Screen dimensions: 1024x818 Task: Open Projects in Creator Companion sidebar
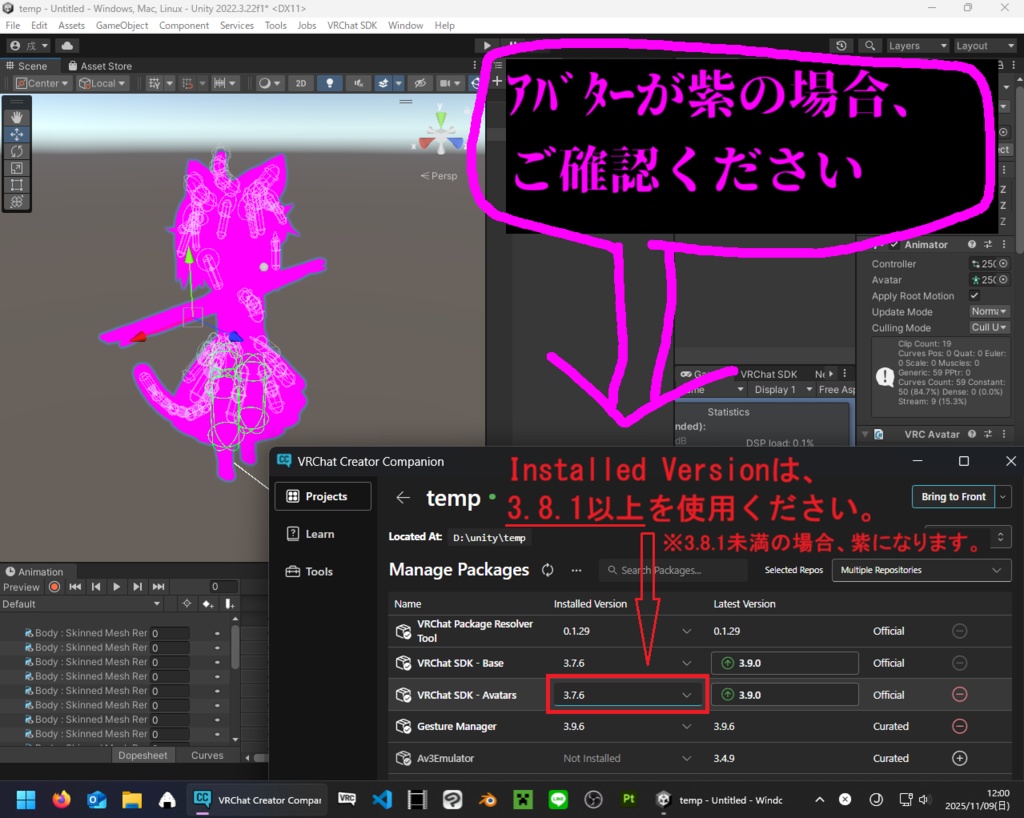point(323,496)
